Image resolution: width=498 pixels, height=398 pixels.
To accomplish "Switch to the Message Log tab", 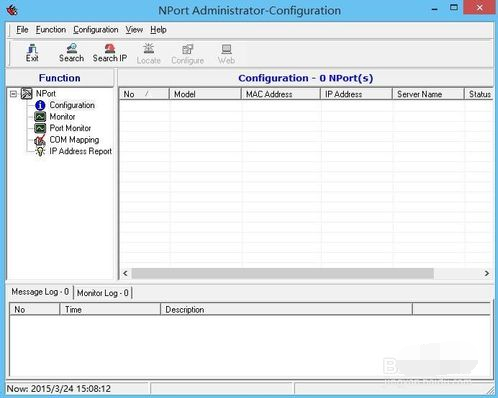I will tap(40, 292).
